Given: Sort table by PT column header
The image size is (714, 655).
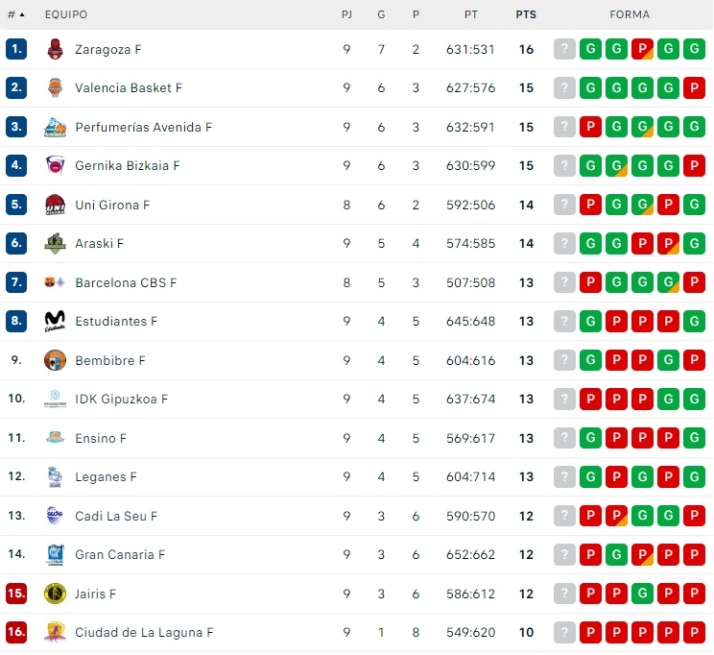Looking at the screenshot, I should coord(471,15).
